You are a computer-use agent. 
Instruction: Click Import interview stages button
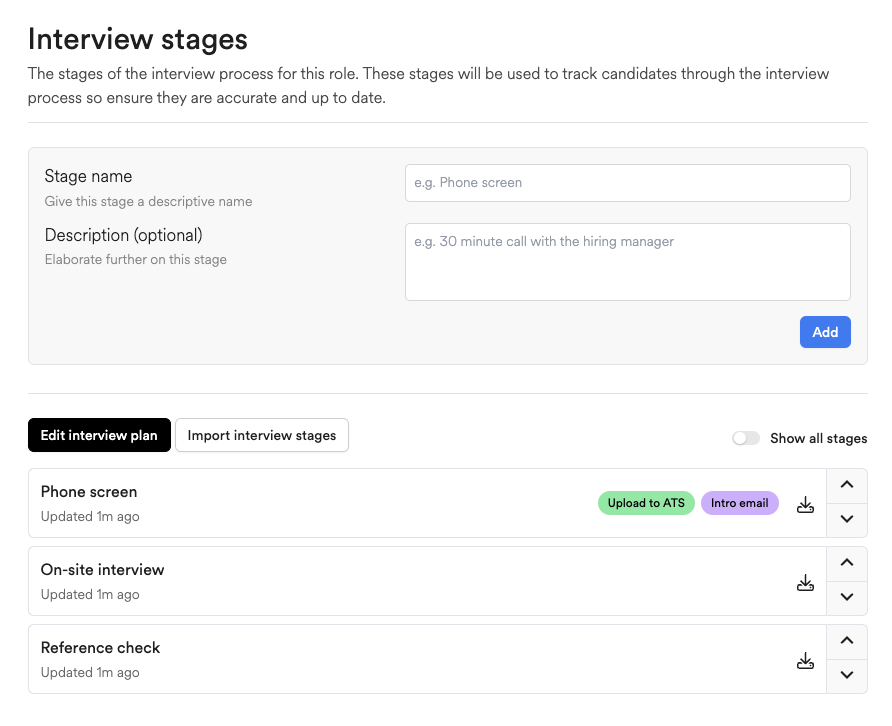pyautogui.click(x=262, y=435)
